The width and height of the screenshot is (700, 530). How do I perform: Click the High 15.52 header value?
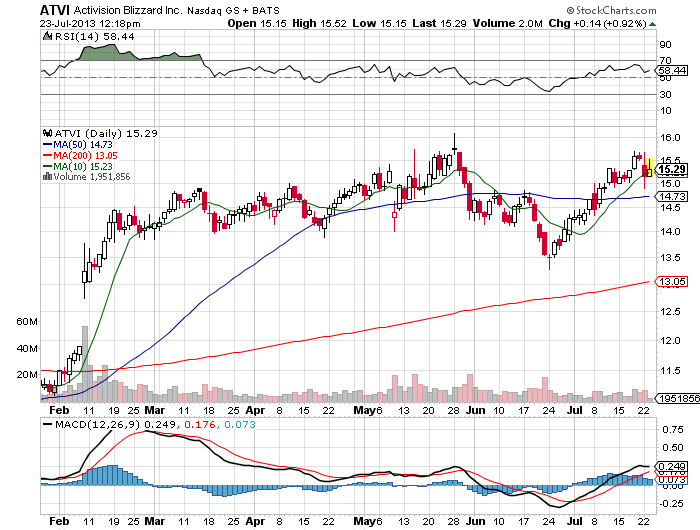point(319,23)
